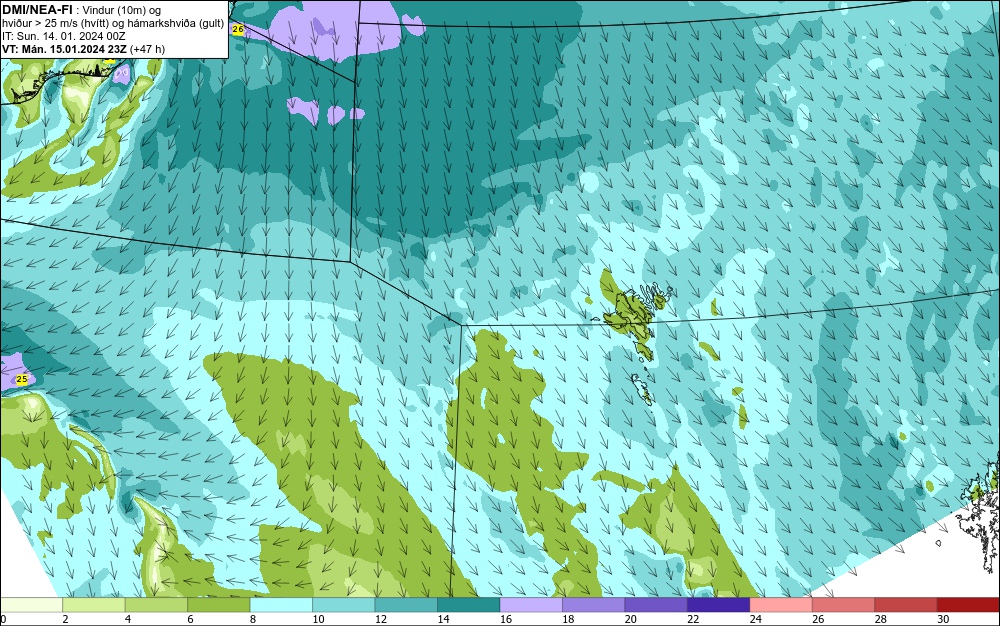Click the 'Vindur (10m) og' label
This screenshot has height=626, width=1000.
tap(122, 10)
